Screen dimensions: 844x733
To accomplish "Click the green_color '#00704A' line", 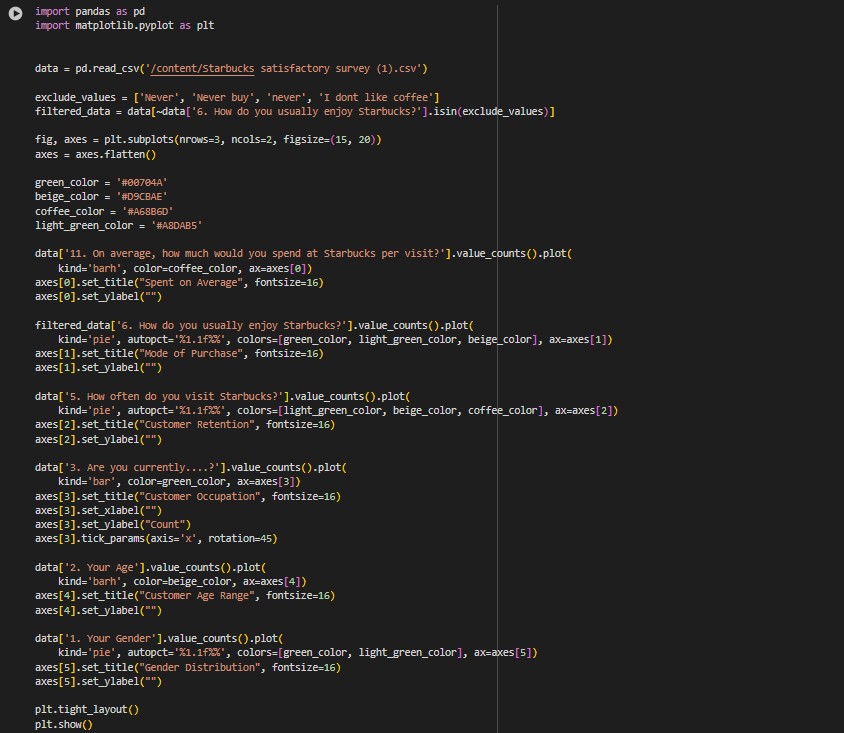I will pyautogui.click(x=101, y=182).
